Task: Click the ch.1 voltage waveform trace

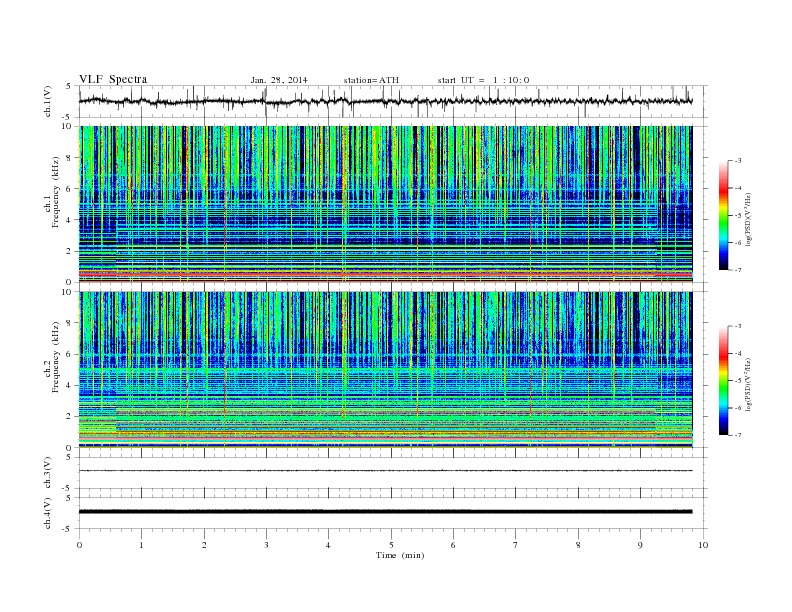Action: 385,101
